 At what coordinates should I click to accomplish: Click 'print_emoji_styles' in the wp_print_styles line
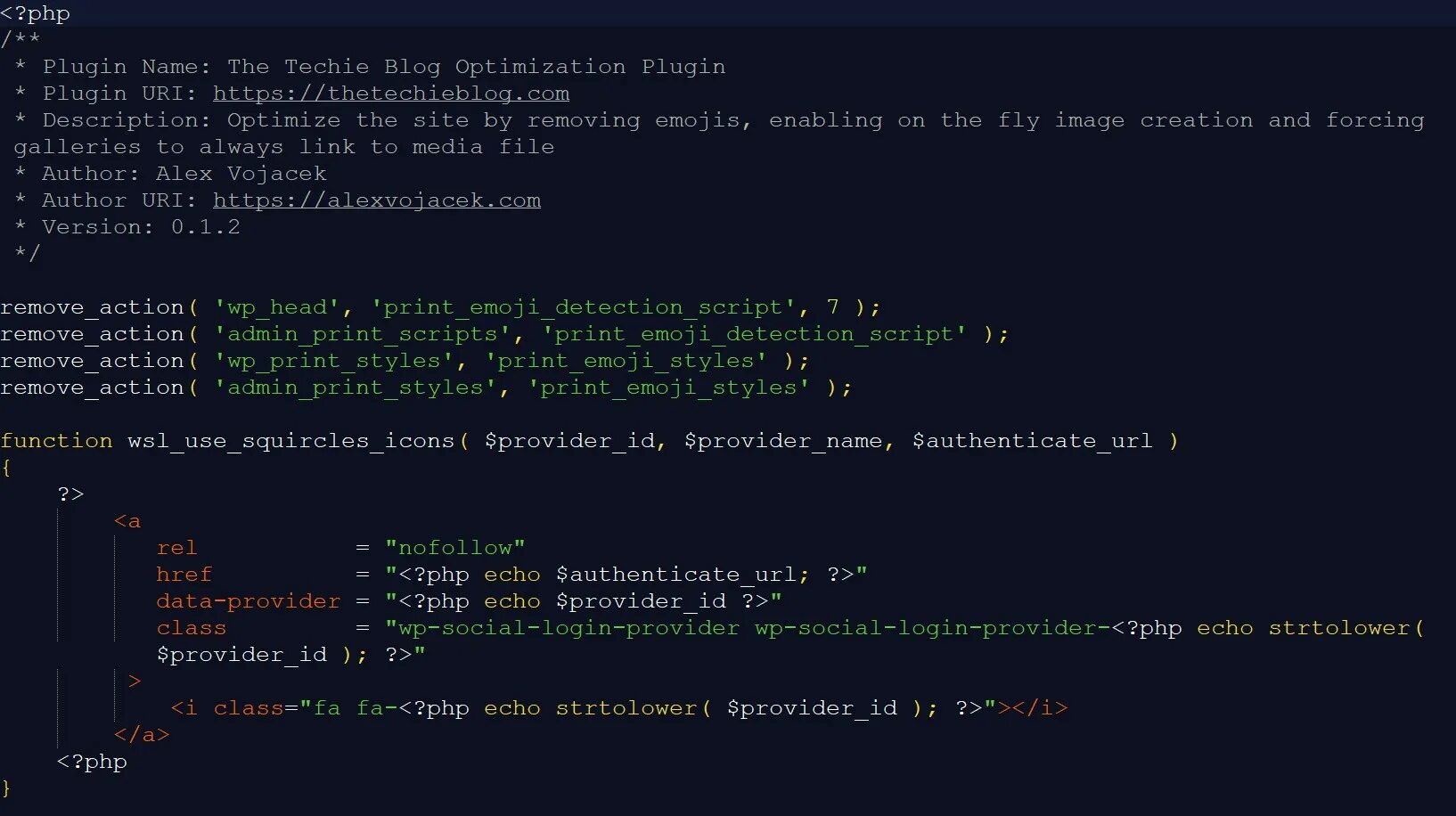[x=626, y=361]
